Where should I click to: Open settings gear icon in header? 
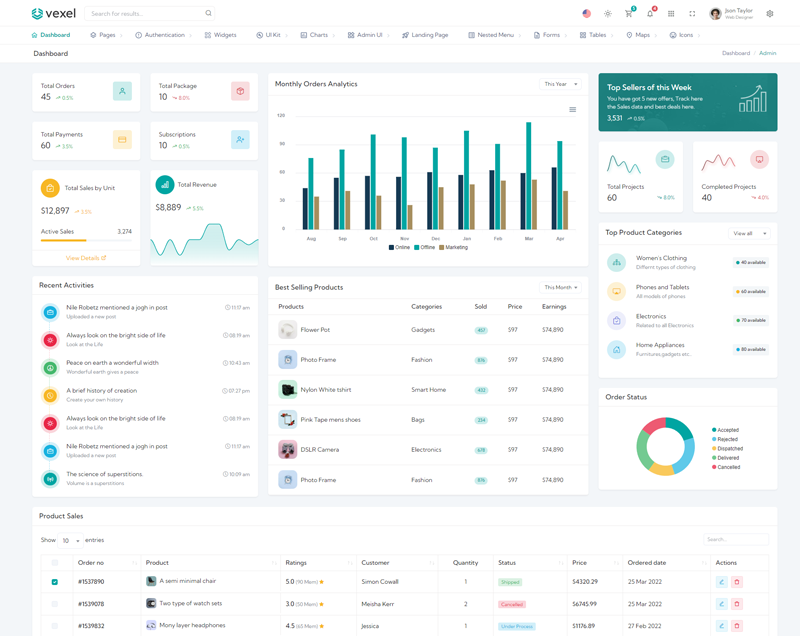pyautogui.click(x=770, y=14)
